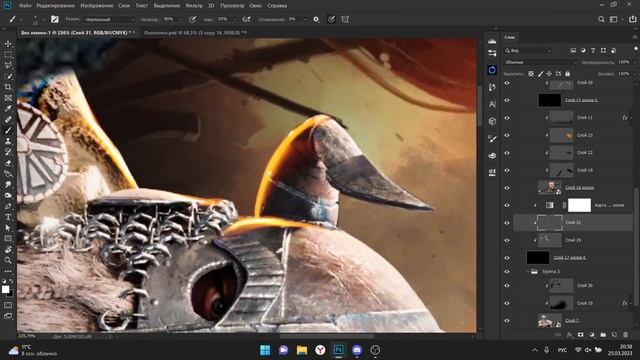This screenshot has width=640, height=360.
Task: Switch to the second document tab (.psd)
Action: point(195,33)
